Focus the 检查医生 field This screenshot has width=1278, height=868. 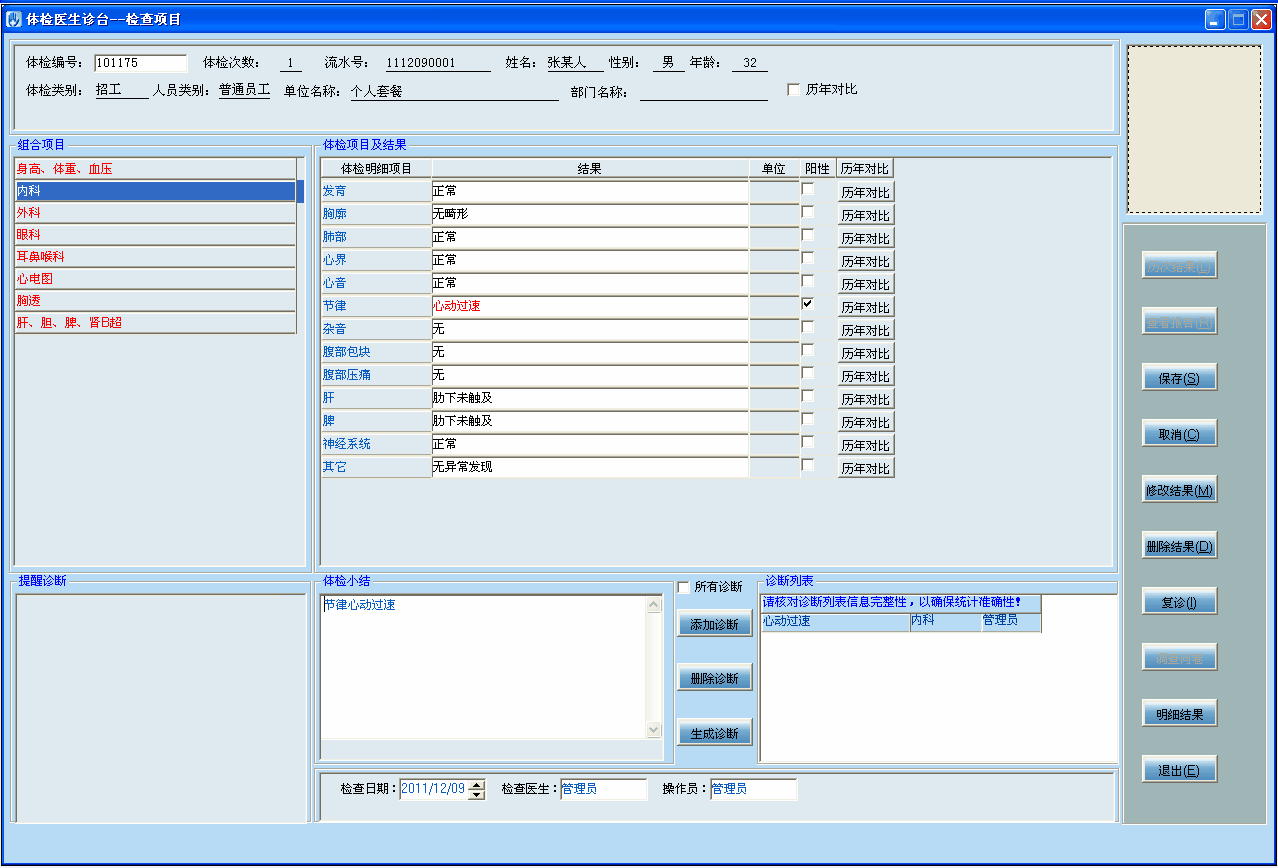point(604,789)
